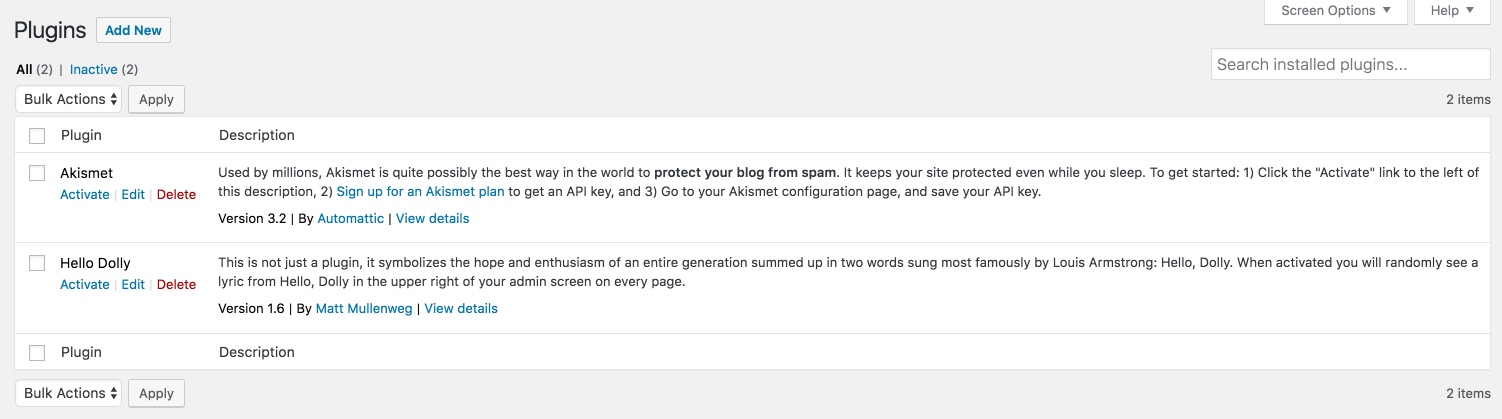Show the Inactive plugins filter

point(94,70)
